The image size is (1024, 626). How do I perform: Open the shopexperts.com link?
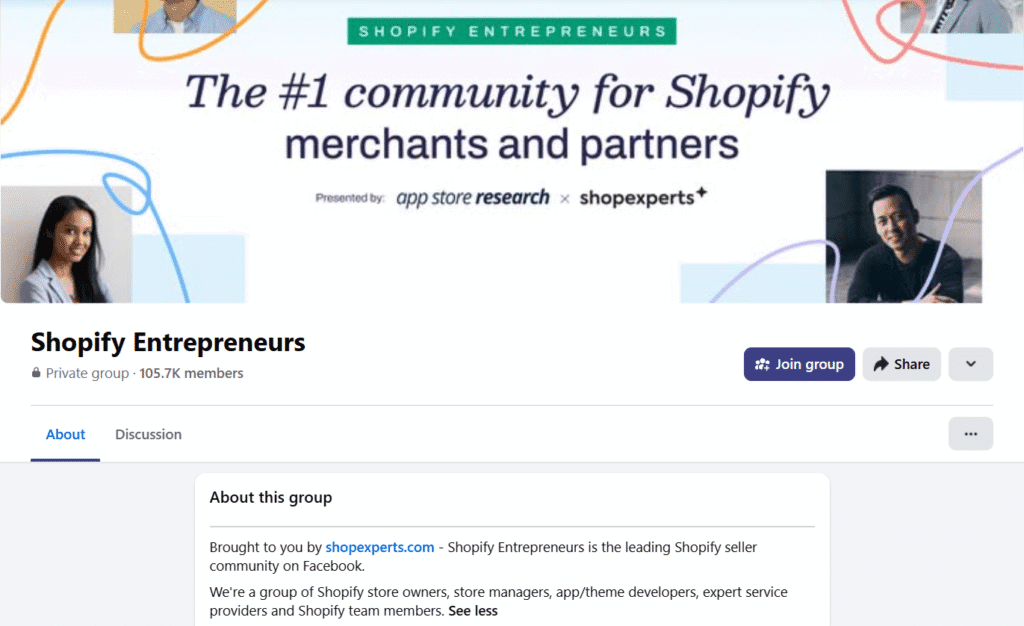(379, 547)
